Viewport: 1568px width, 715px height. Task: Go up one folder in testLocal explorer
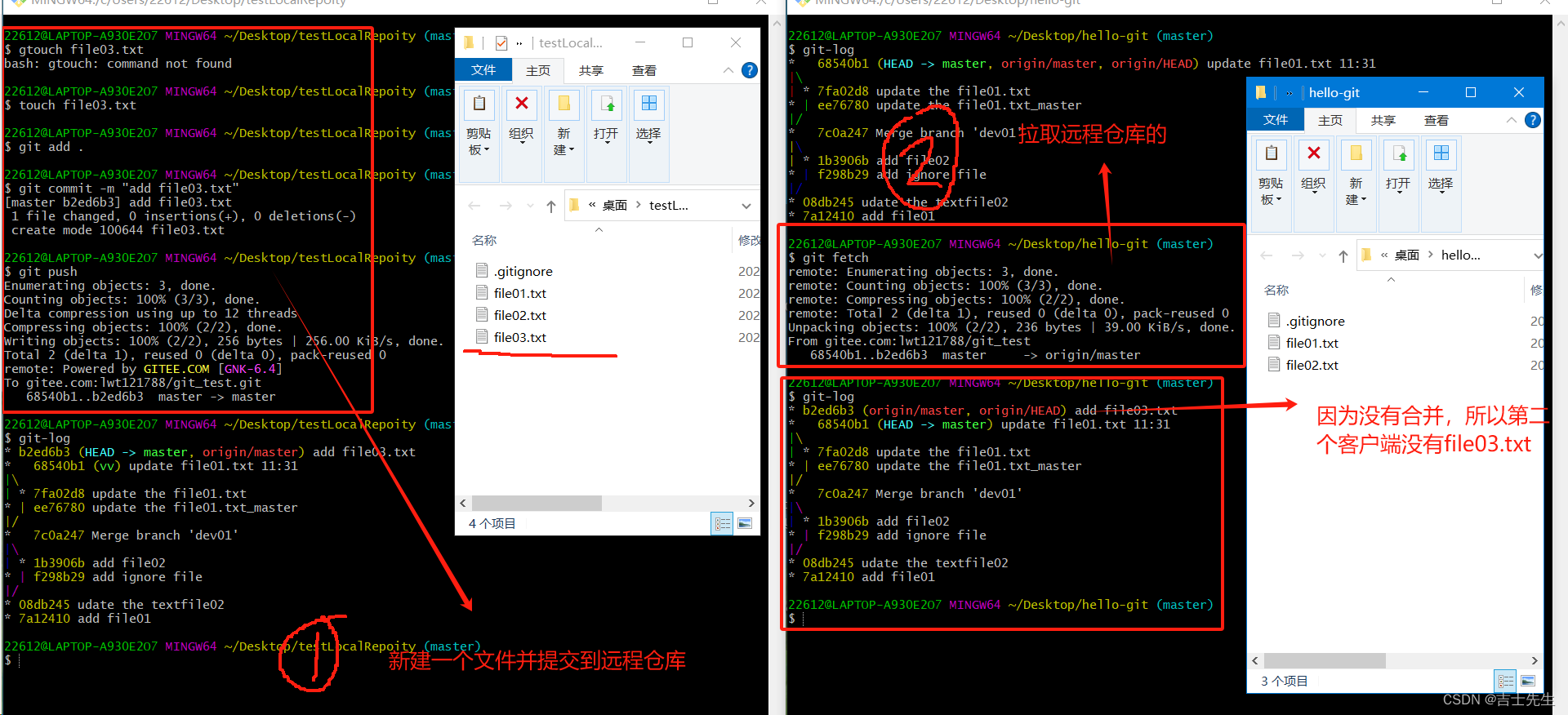[x=551, y=206]
